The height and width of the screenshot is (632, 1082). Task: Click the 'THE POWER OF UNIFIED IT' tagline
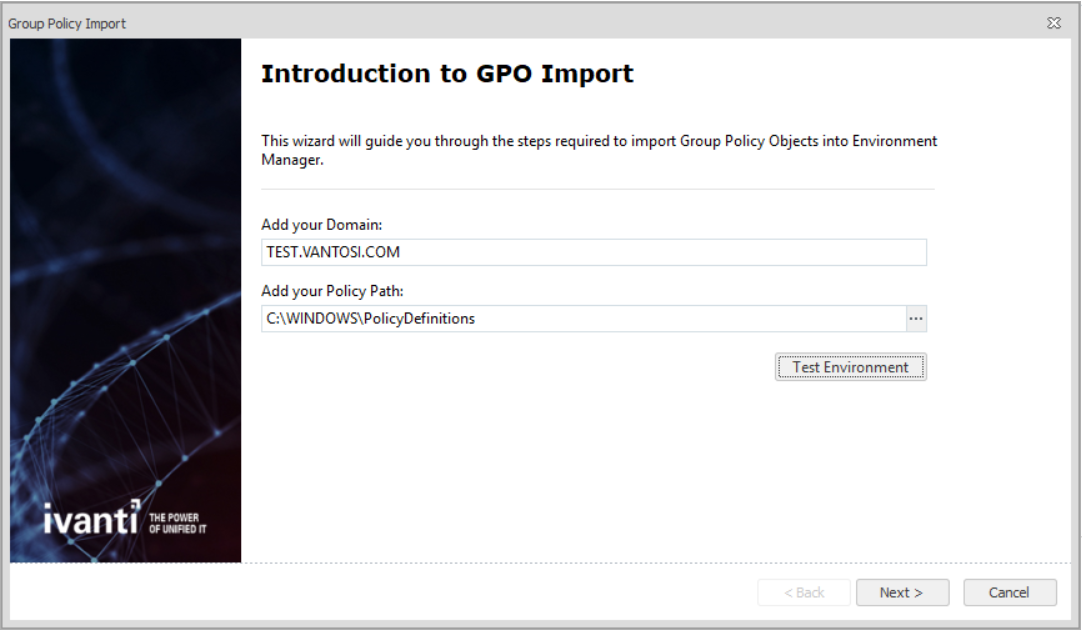click(x=173, y=523)
